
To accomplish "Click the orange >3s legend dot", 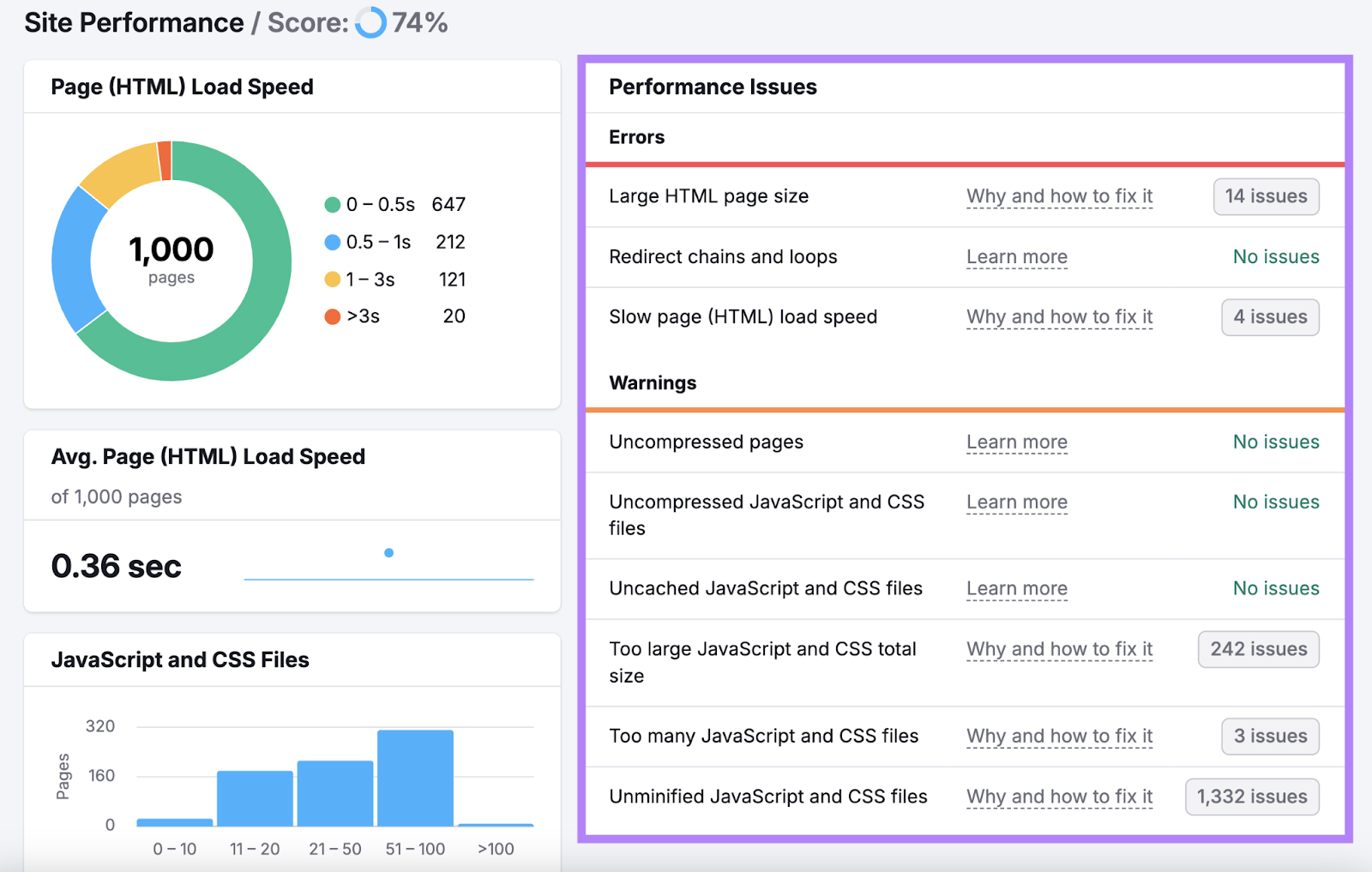I will click(x=332, y=316).
